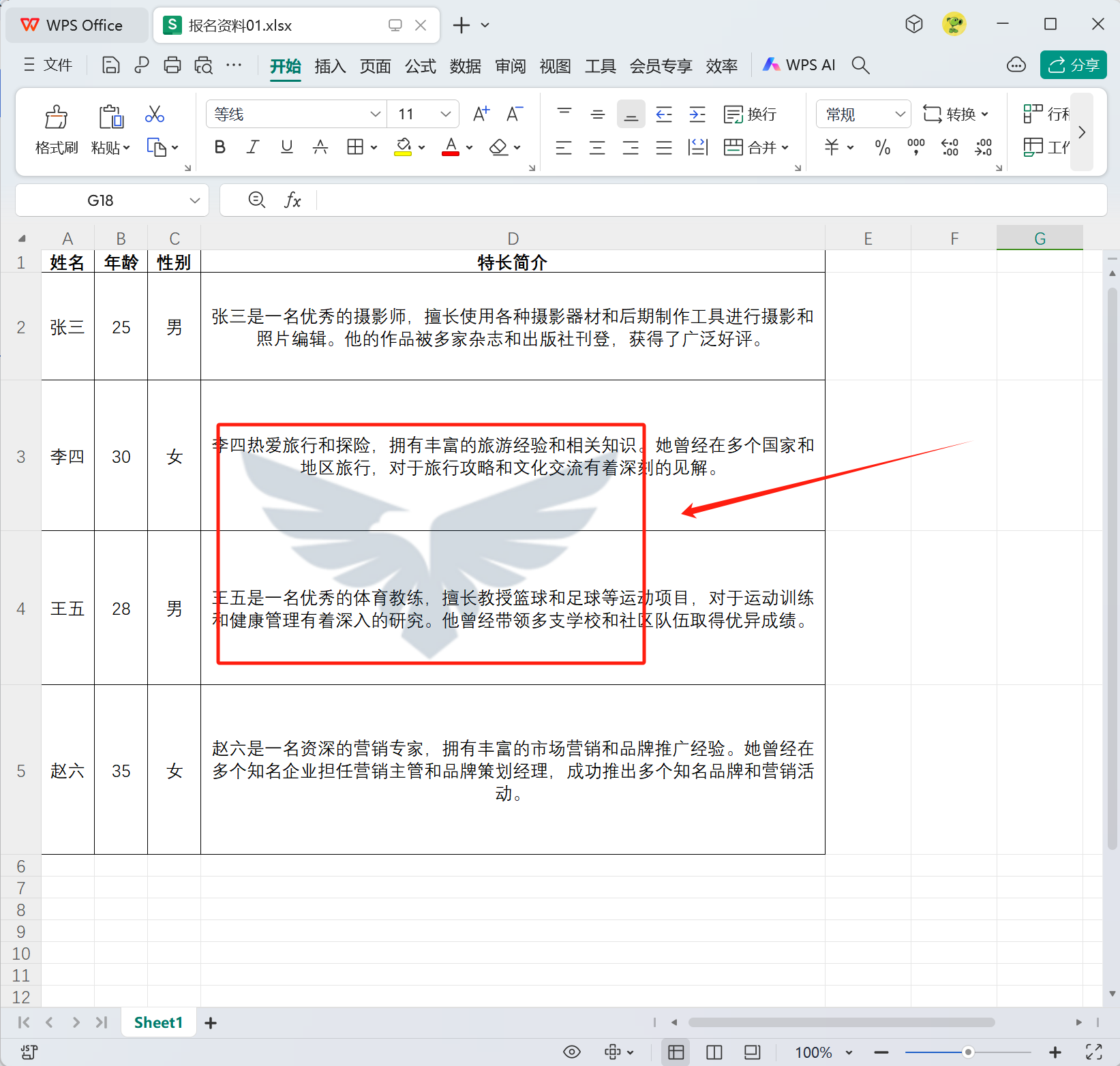The image size is (1120, 1066).
Task: Toggle underline formatting
Action: point(286,147)
